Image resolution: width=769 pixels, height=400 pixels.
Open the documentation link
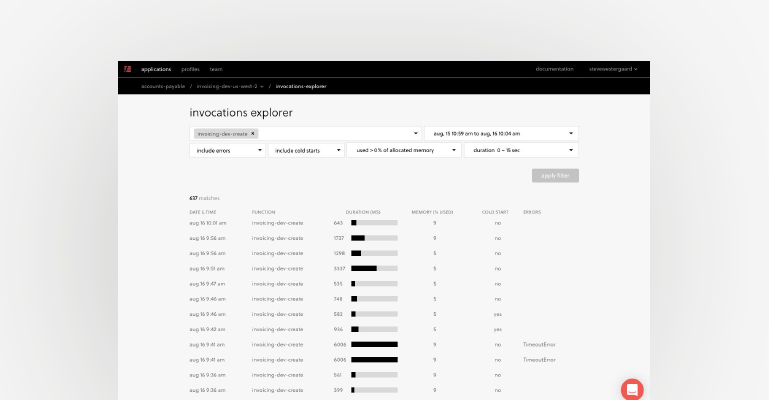tap(554, 69)
